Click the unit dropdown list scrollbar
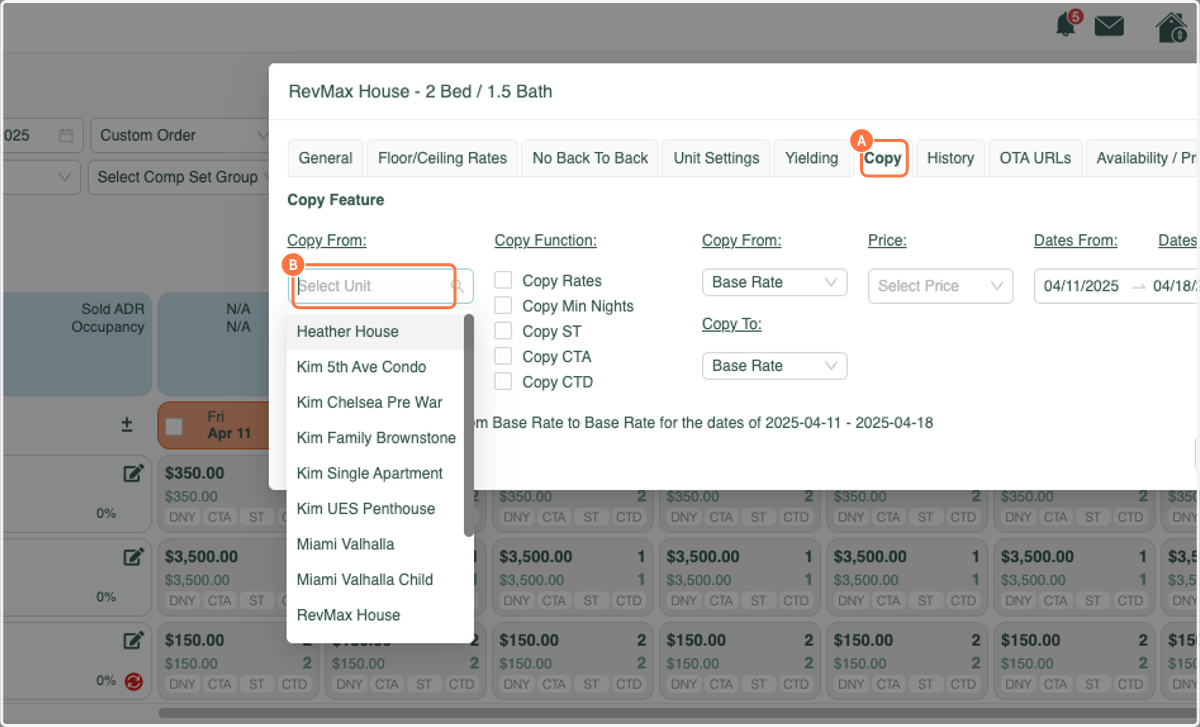1200x727 pixels. [x=468, y=426]
